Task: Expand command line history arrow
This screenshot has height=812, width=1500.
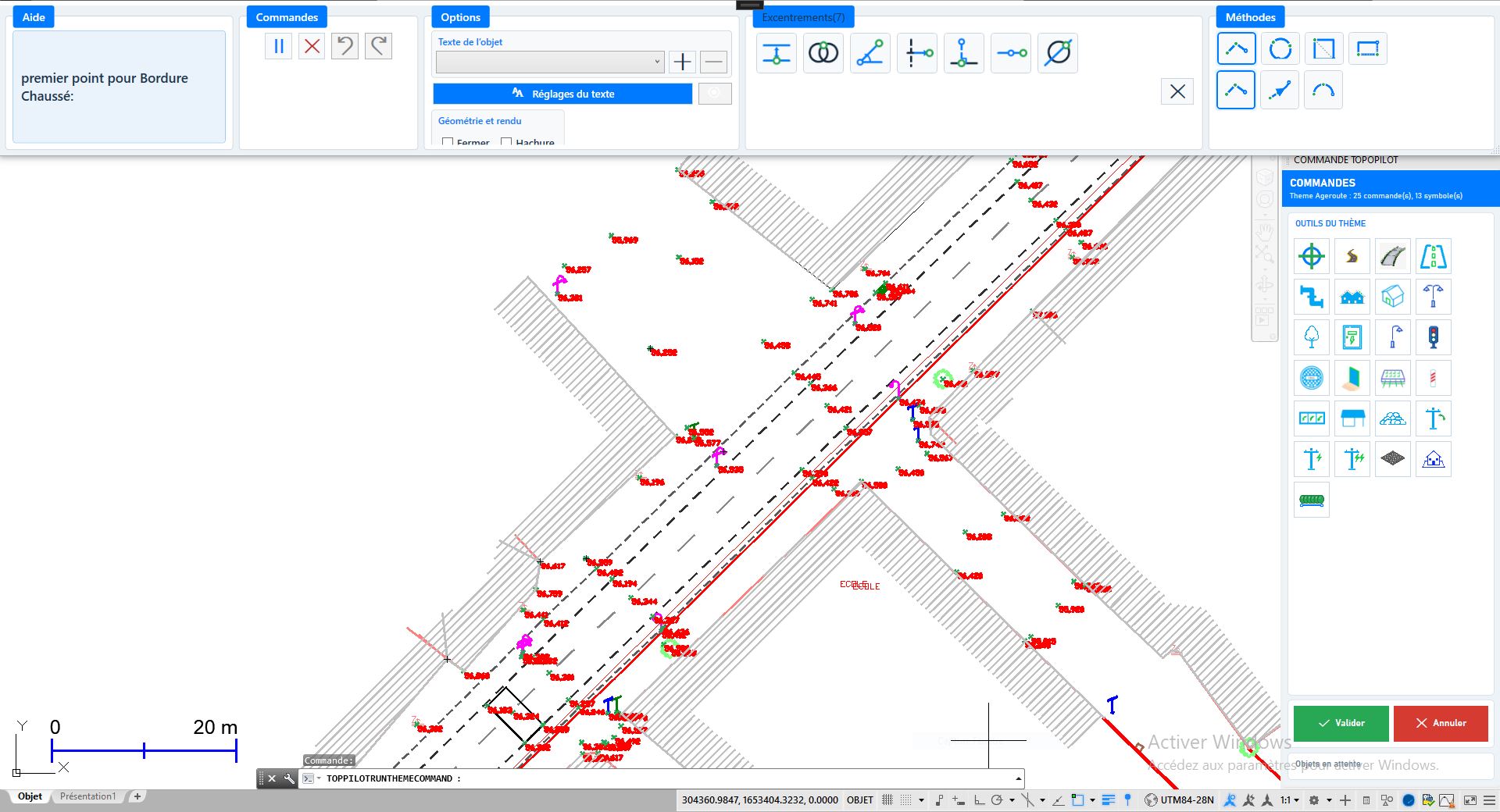Action: point(1018,778)
